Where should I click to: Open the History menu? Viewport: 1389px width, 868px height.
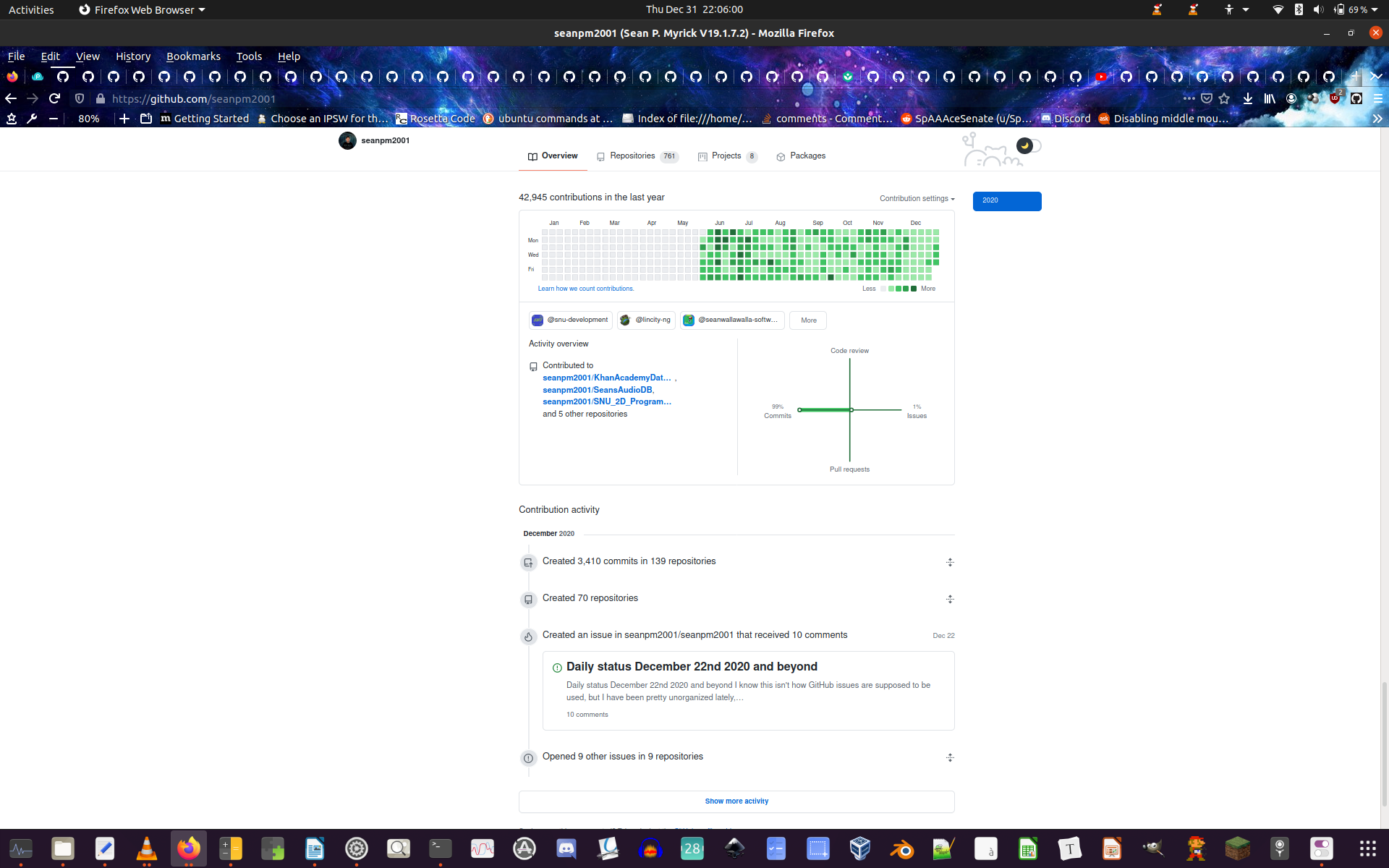pyautogui.click(x=133, y=56)
